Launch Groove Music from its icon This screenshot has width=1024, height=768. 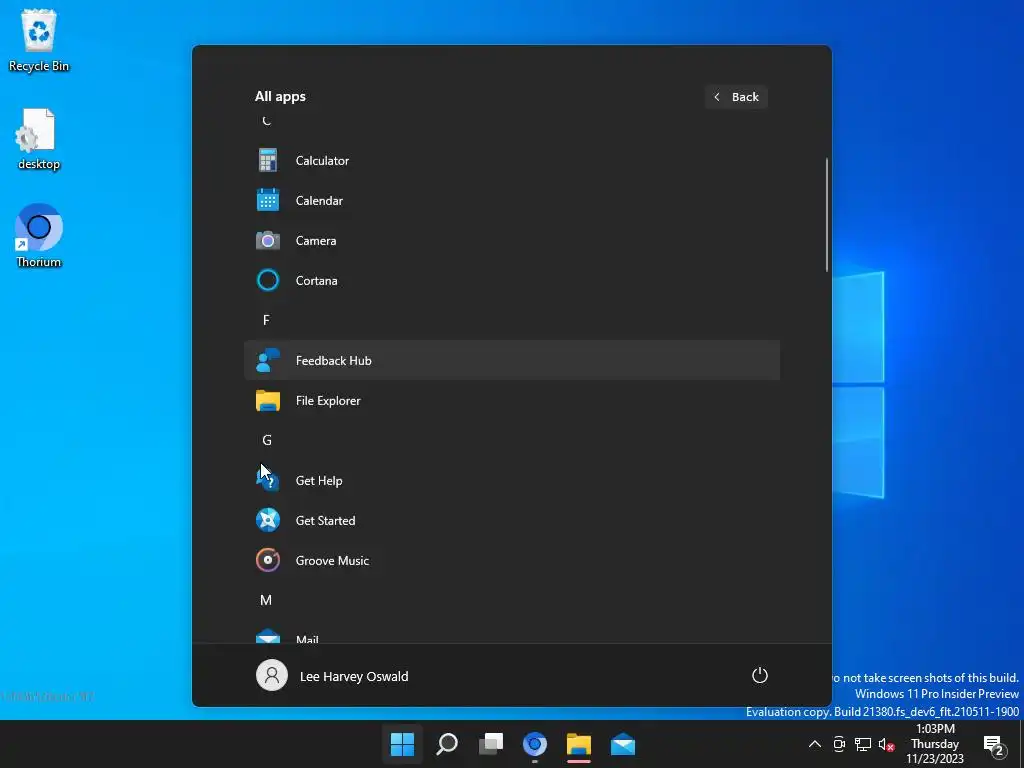[x=268, y=560]
